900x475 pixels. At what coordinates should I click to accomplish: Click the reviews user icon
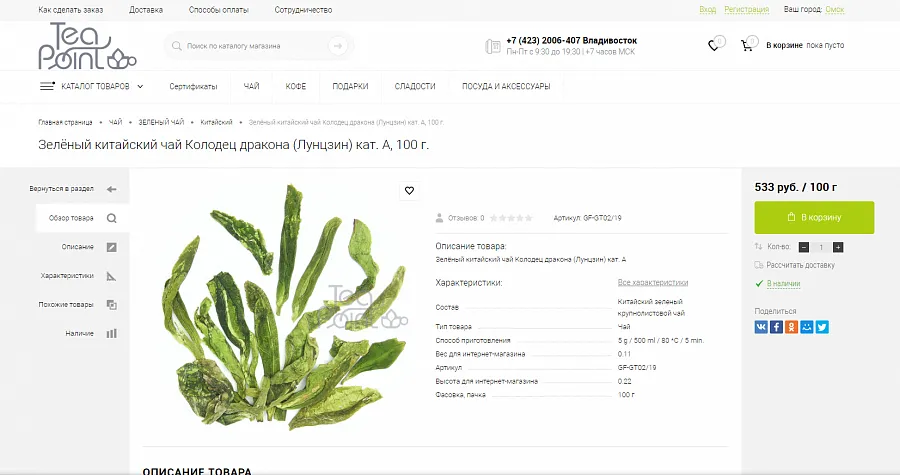tap(439, 218)
